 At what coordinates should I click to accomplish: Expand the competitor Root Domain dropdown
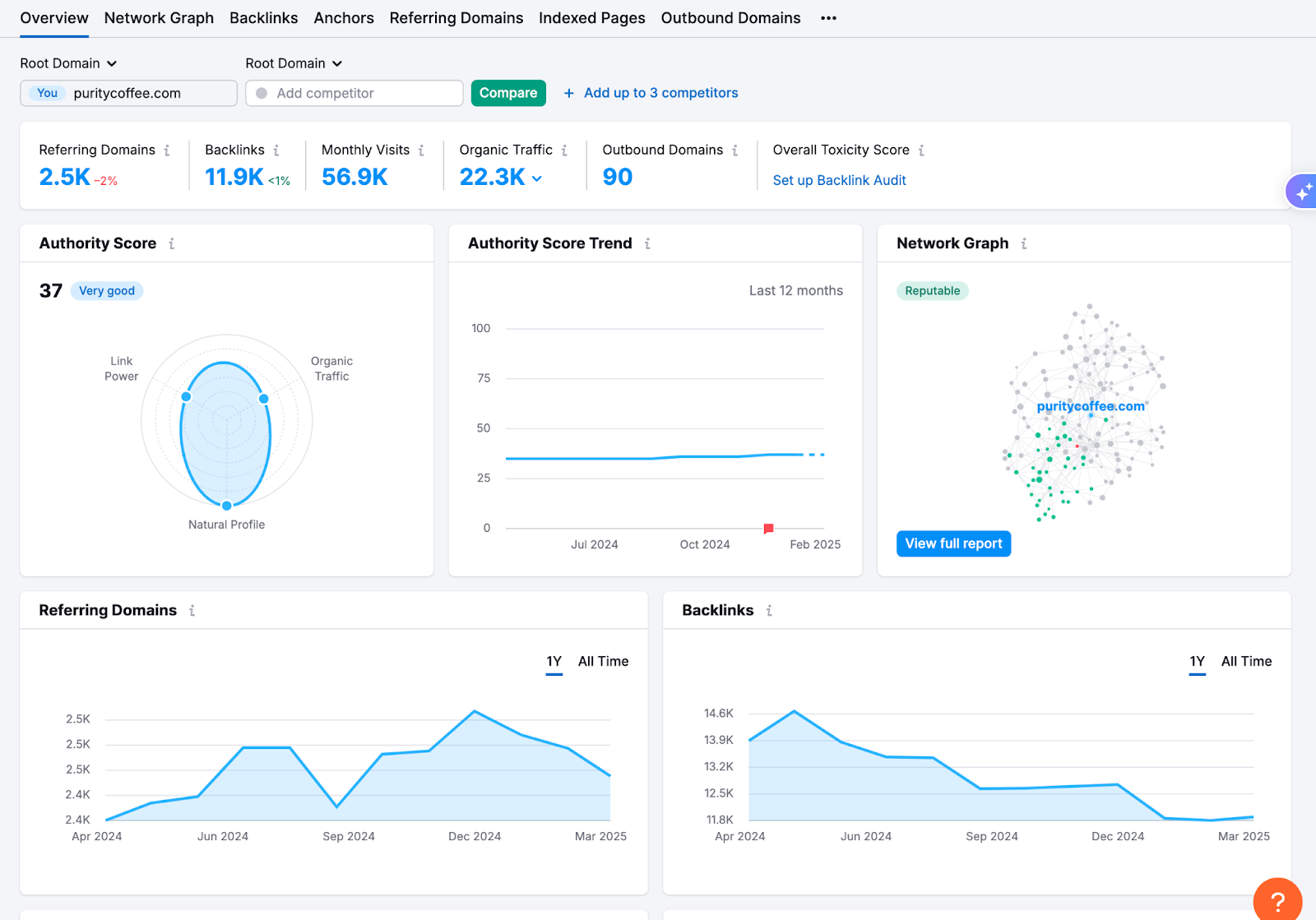click(x=294, y=63)
